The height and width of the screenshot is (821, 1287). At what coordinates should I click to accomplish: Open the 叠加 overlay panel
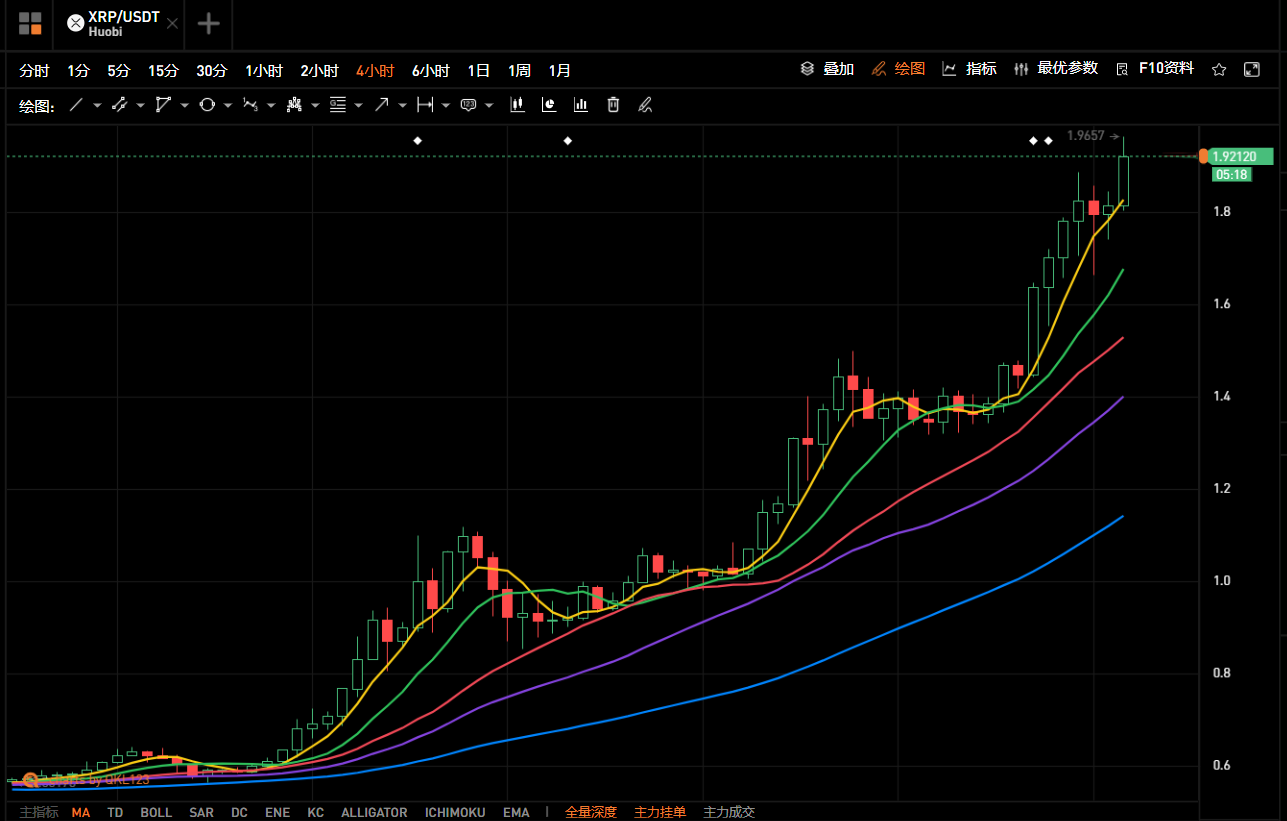coord(829,69)
